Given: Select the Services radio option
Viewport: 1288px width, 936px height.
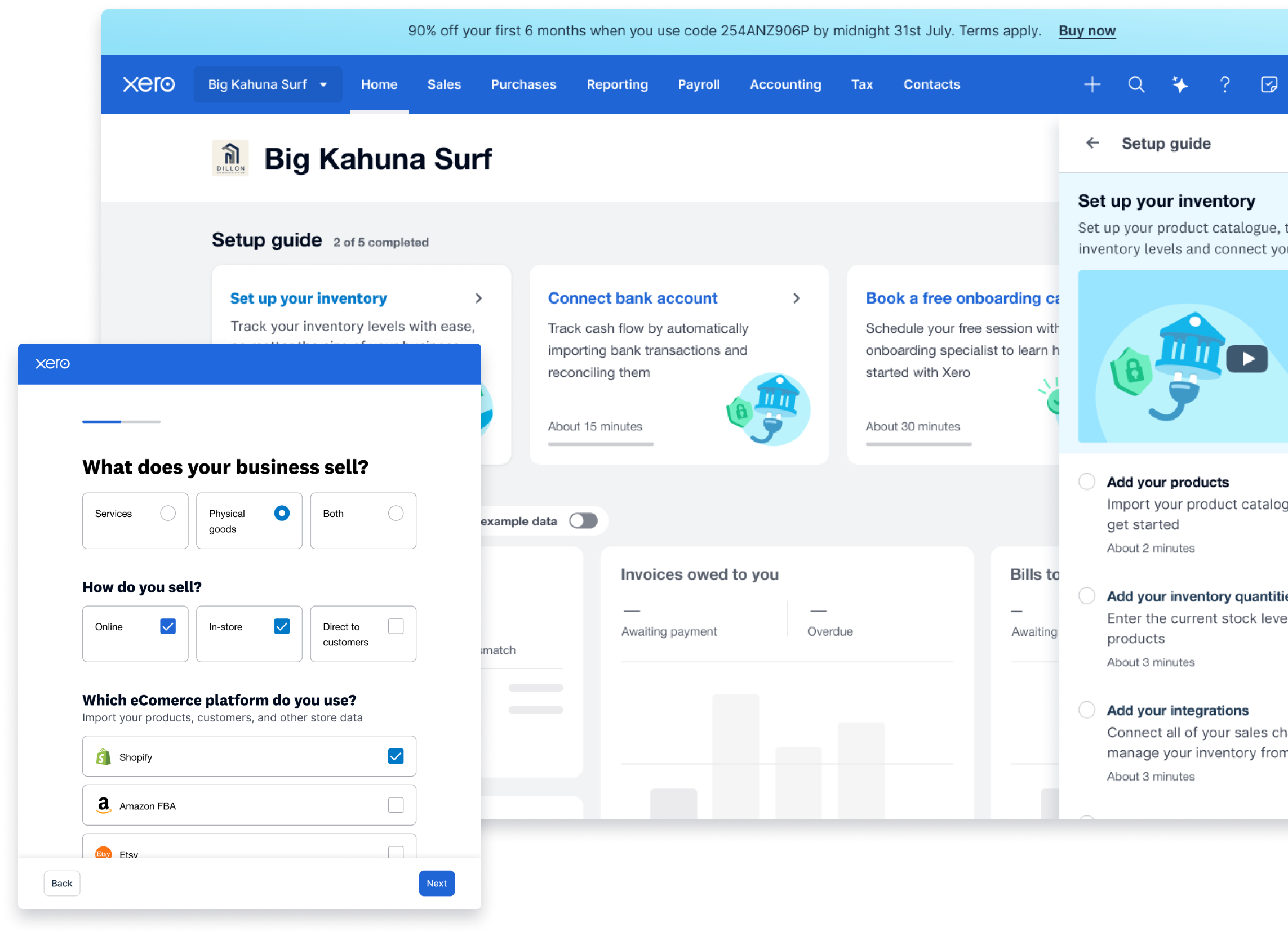Looking at the screenshot, I should (x=167, y=513).
